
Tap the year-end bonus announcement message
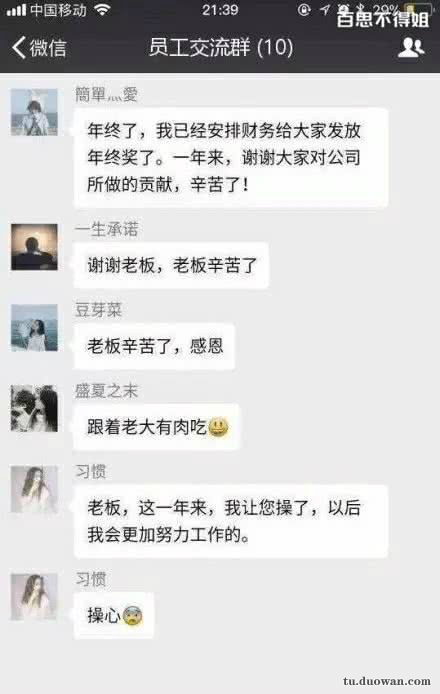coord(231,158)
